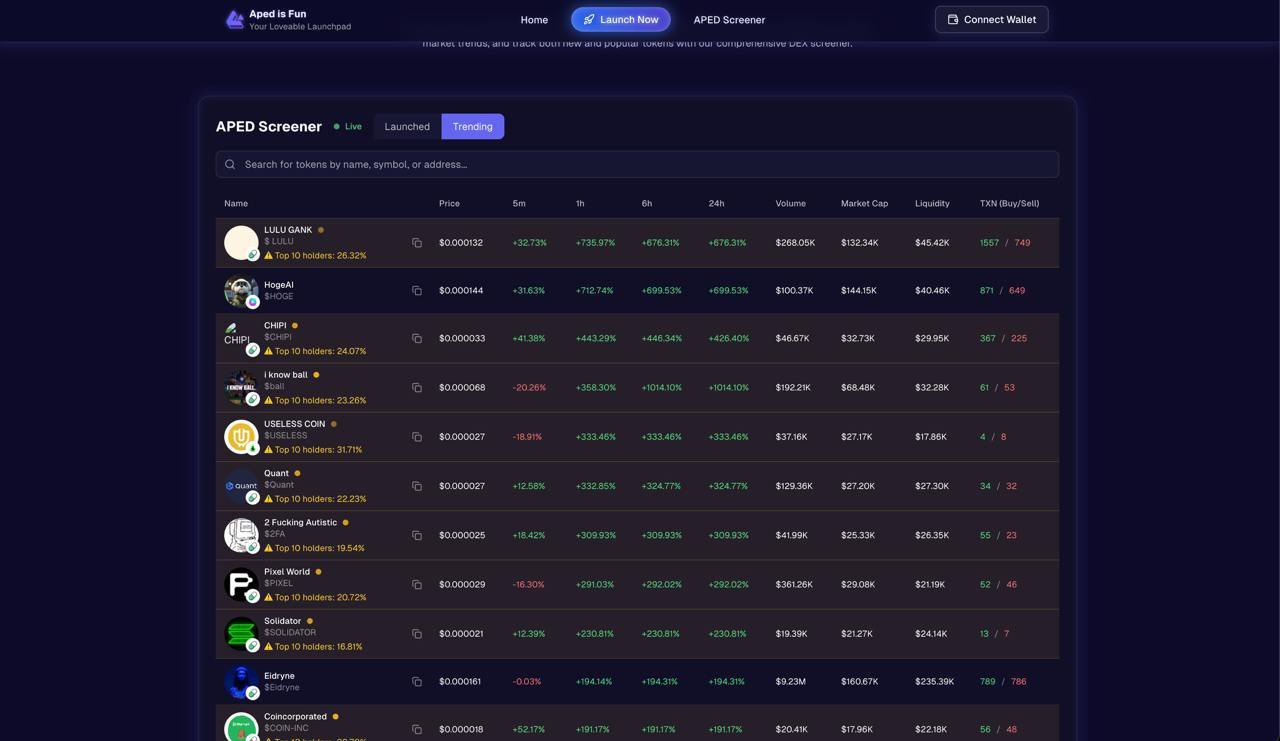Click the yellow status dot next to Pixel World

[319, 572]
